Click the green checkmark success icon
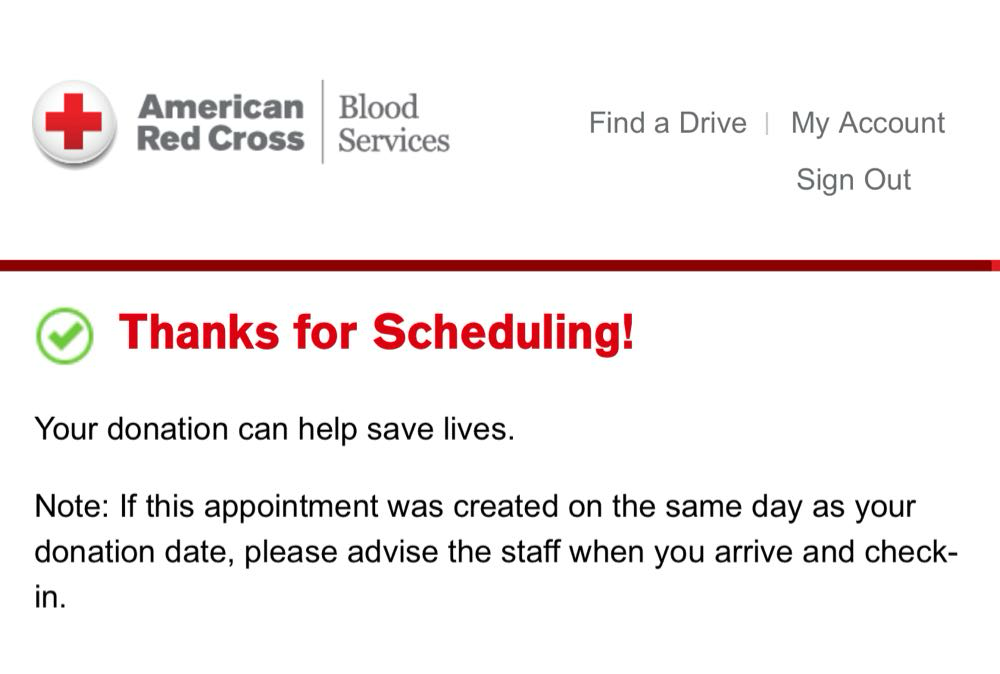This screenshot has width=1000, height=674. coord(64,334)
